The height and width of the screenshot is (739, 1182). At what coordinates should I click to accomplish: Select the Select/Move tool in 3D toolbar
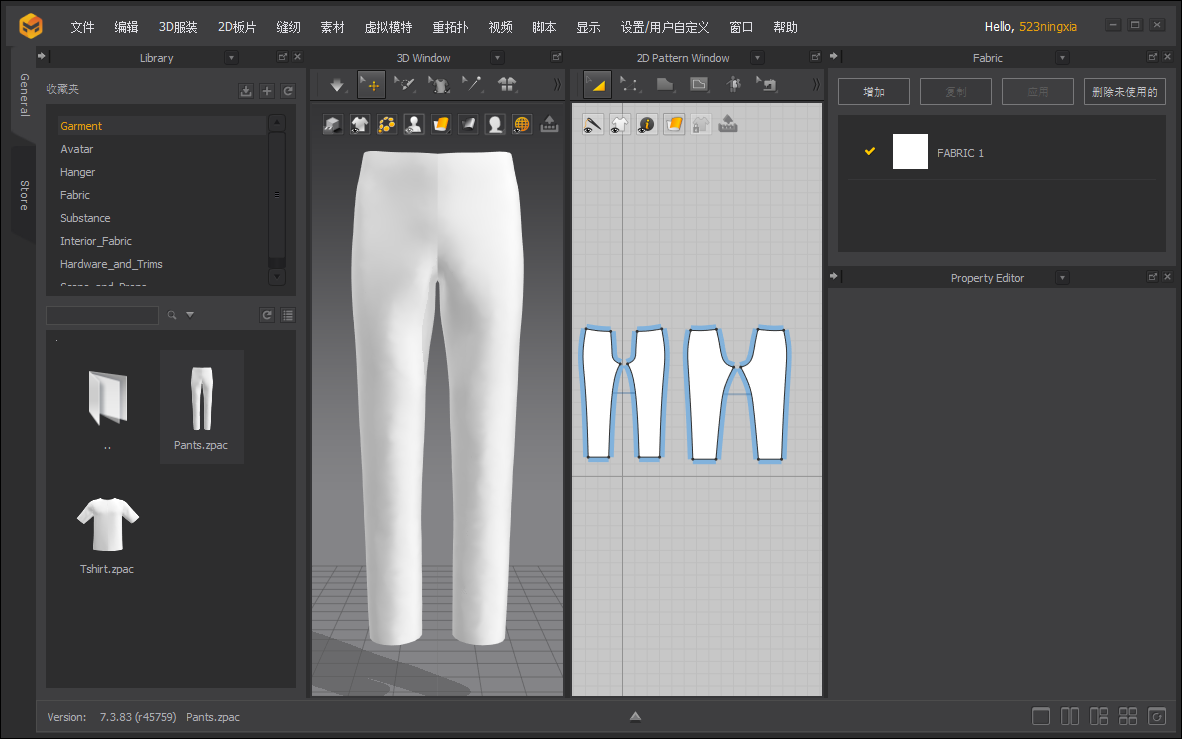(x=371, y=85)
